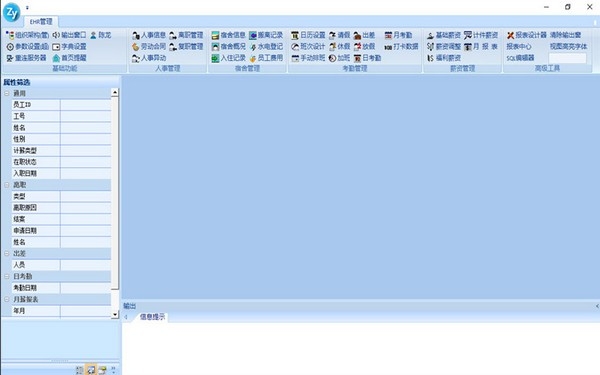Switch to the EHR管理 ribbon tab
This screenshot has height=375, width=600.
tap(41, 21)
